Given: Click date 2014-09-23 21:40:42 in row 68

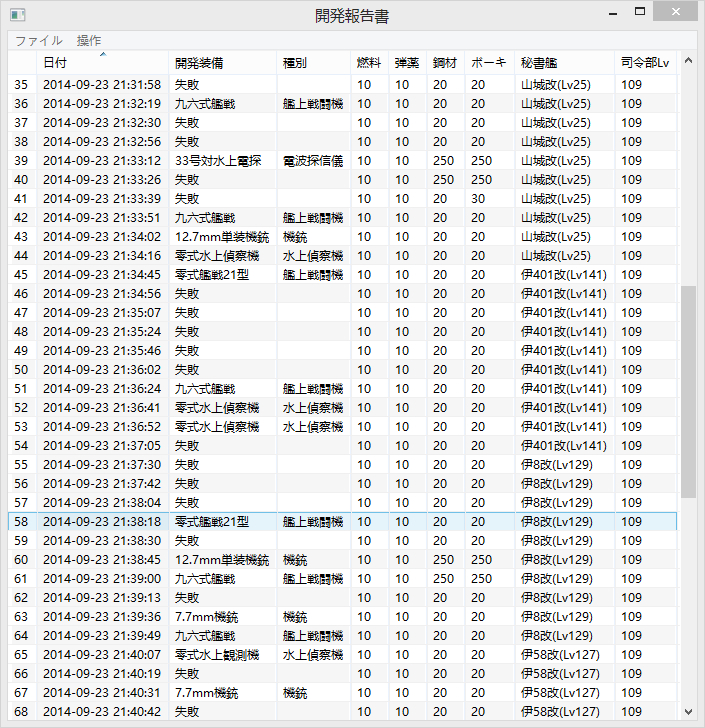Looking at the screenshot, I should tap(102, 712).
